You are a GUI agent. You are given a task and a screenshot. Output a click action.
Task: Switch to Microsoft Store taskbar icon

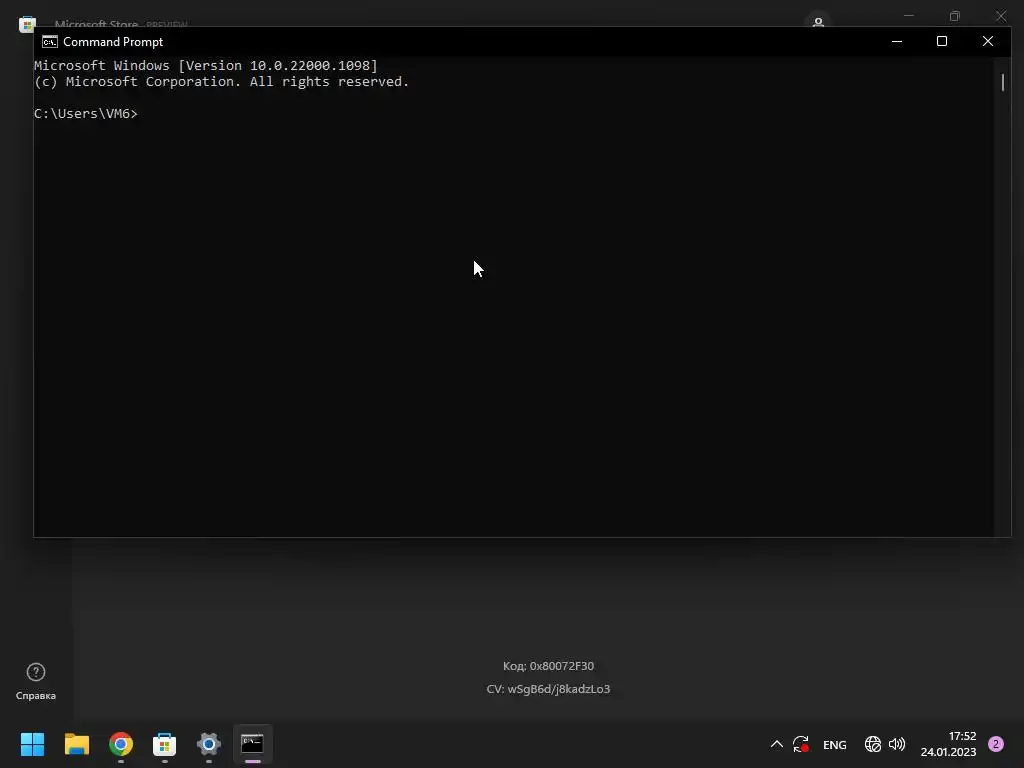(165, 744)
